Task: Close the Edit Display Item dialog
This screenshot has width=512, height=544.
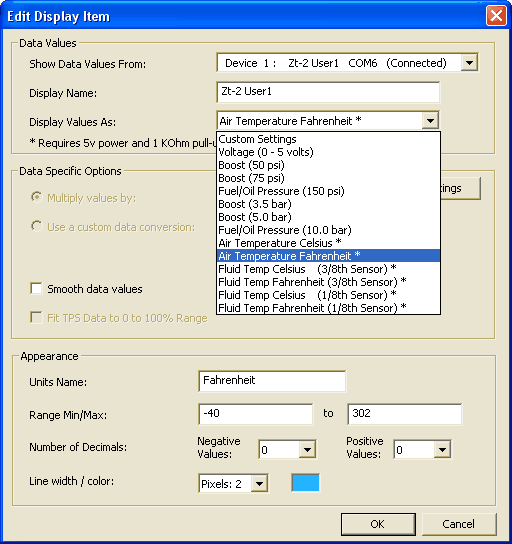Action: tap(496, 16)
